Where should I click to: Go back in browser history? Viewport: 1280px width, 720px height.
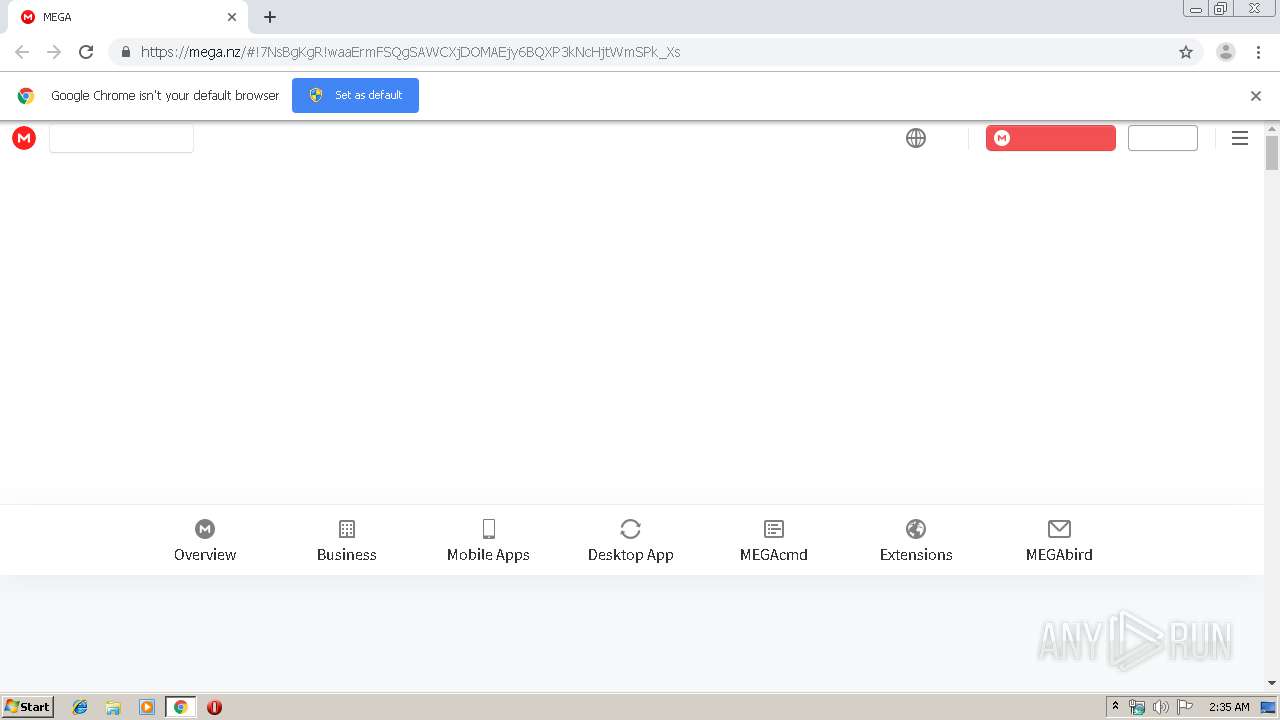click(22, 52)
